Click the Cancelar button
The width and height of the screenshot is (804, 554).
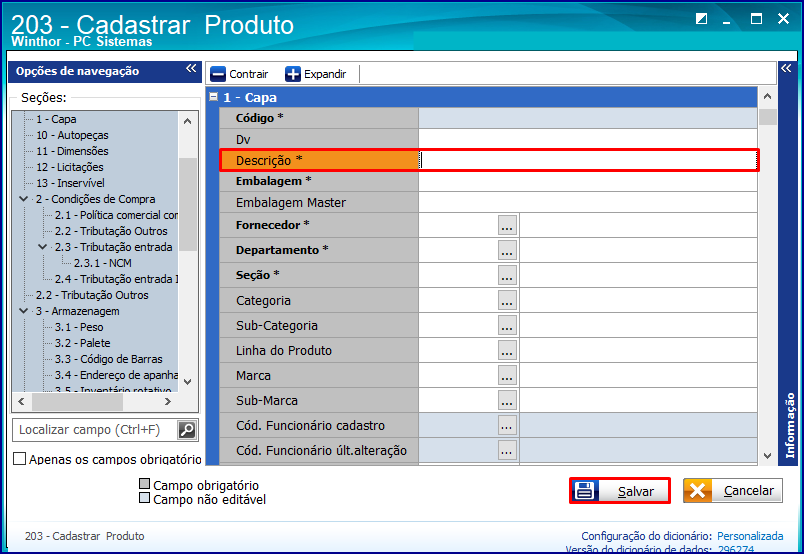click(x=733, y=491)
